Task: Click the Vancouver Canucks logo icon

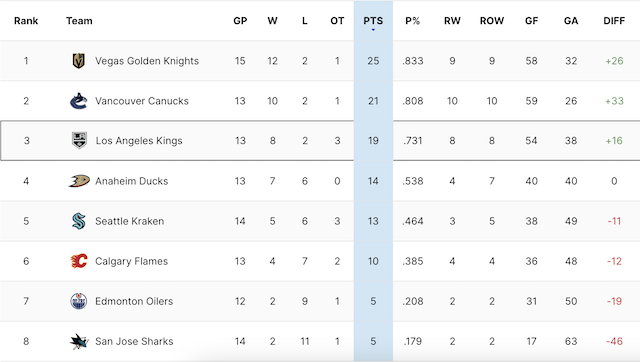Action: (79, 101)
